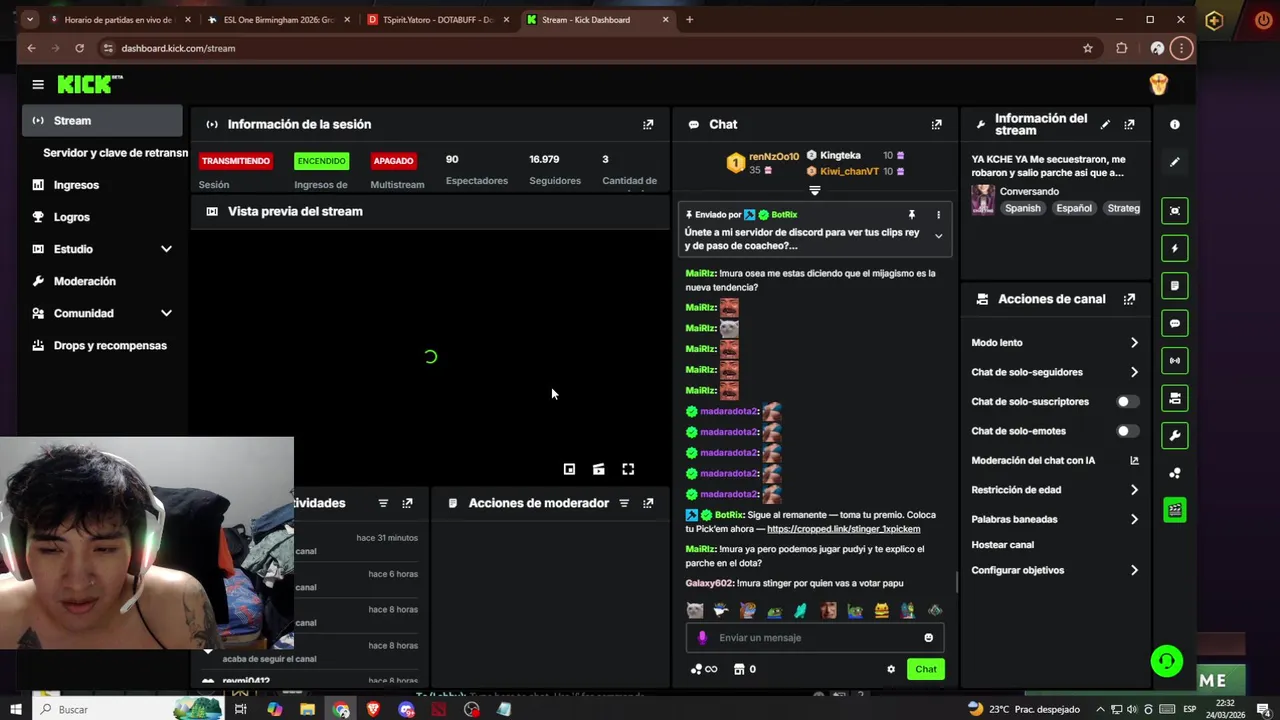Send message with green Chat button
Image resolution: width=1280 pixels, height=720 pixels.
(x=926, y=669)
